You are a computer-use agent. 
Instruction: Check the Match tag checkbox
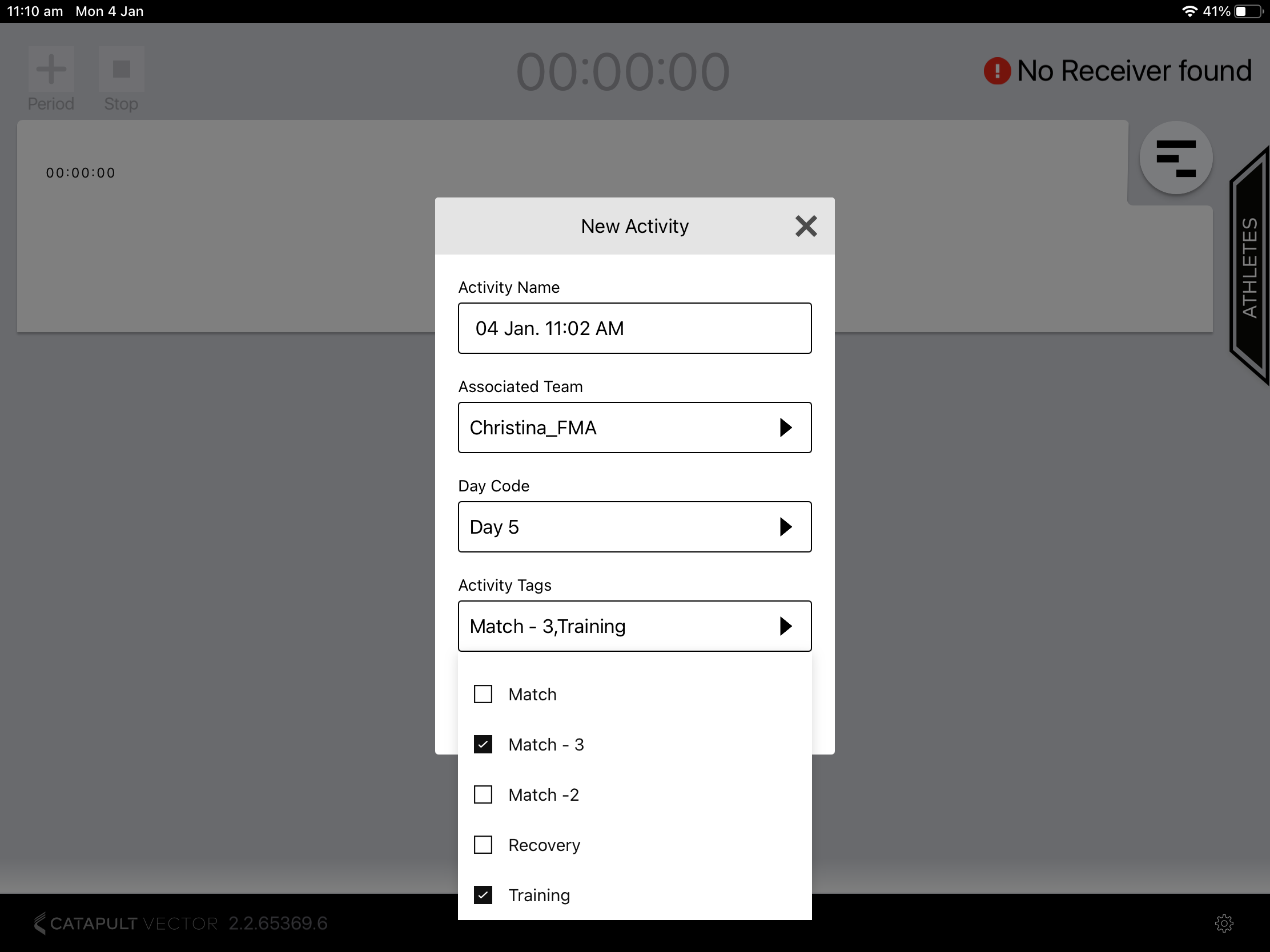coord(483,695)
